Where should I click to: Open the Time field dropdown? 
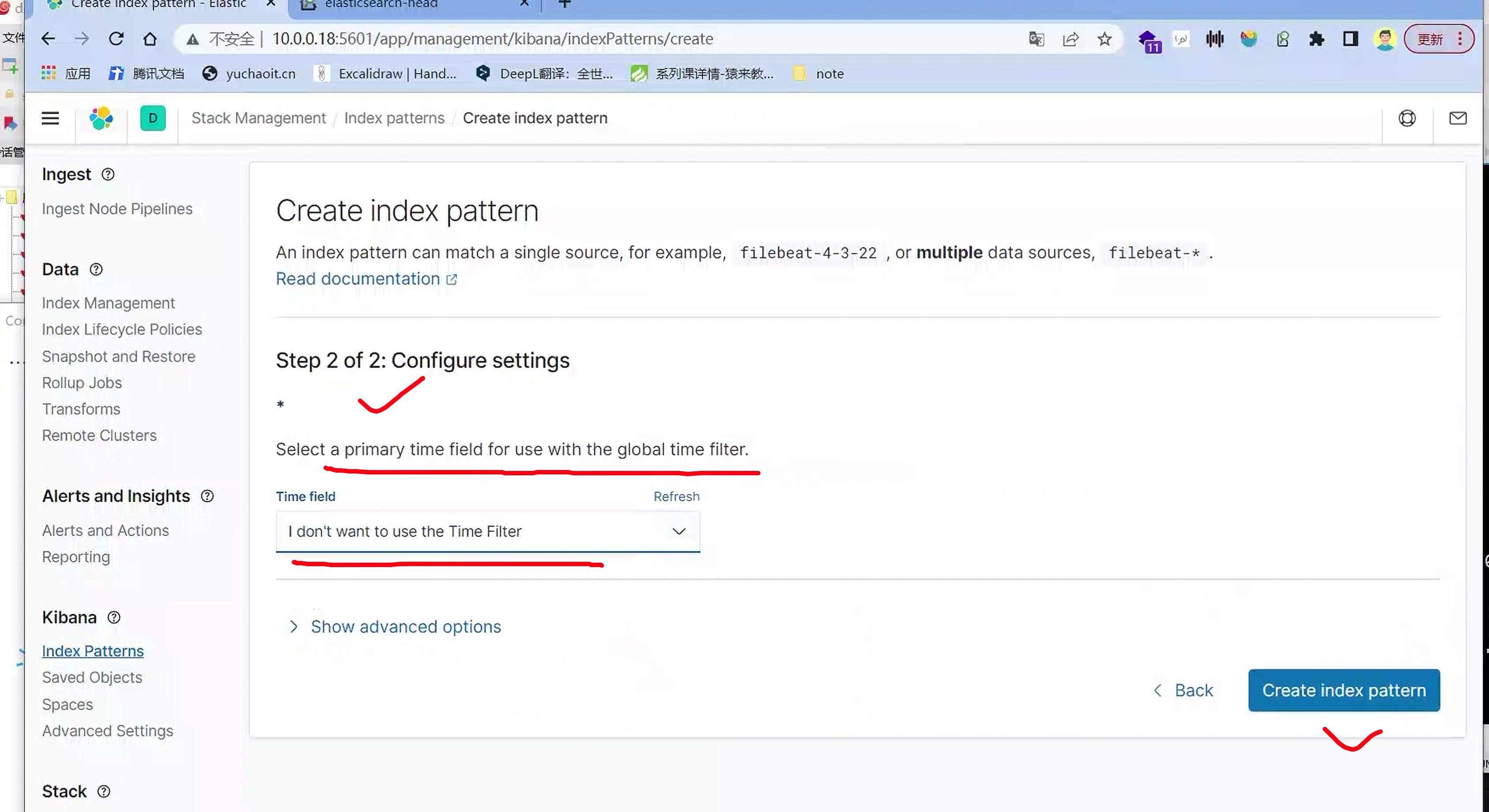point(487,531)
